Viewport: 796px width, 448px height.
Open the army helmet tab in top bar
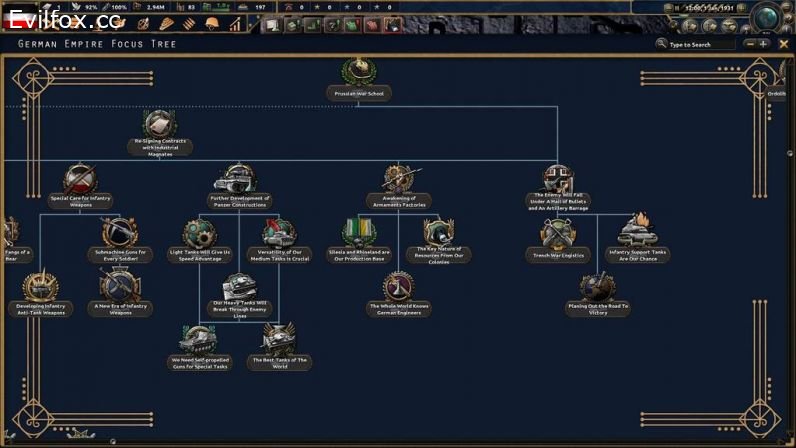(212, 23)
